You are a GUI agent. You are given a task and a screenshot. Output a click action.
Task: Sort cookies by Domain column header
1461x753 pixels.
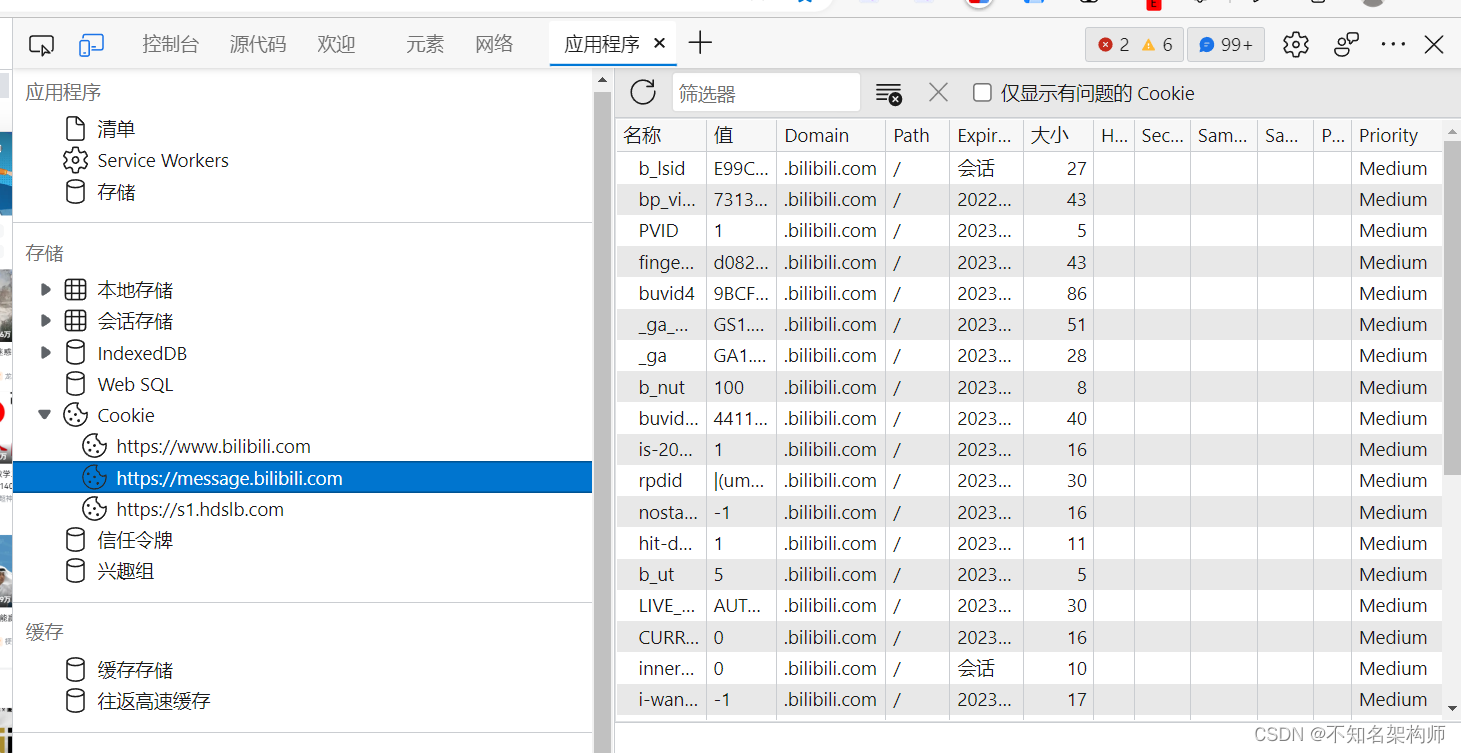coord(831,135)
